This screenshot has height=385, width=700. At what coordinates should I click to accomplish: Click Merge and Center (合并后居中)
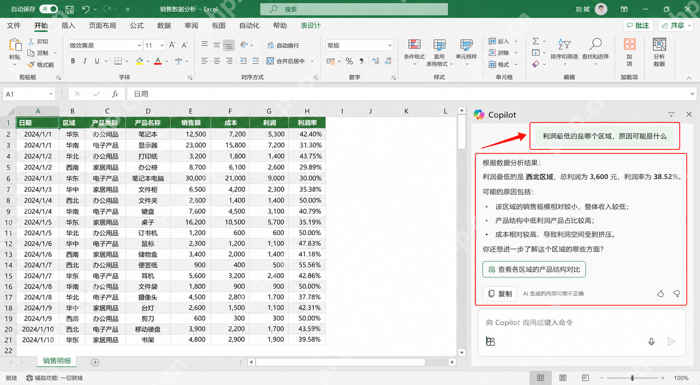pyautogui.click(x=286, y=61)
